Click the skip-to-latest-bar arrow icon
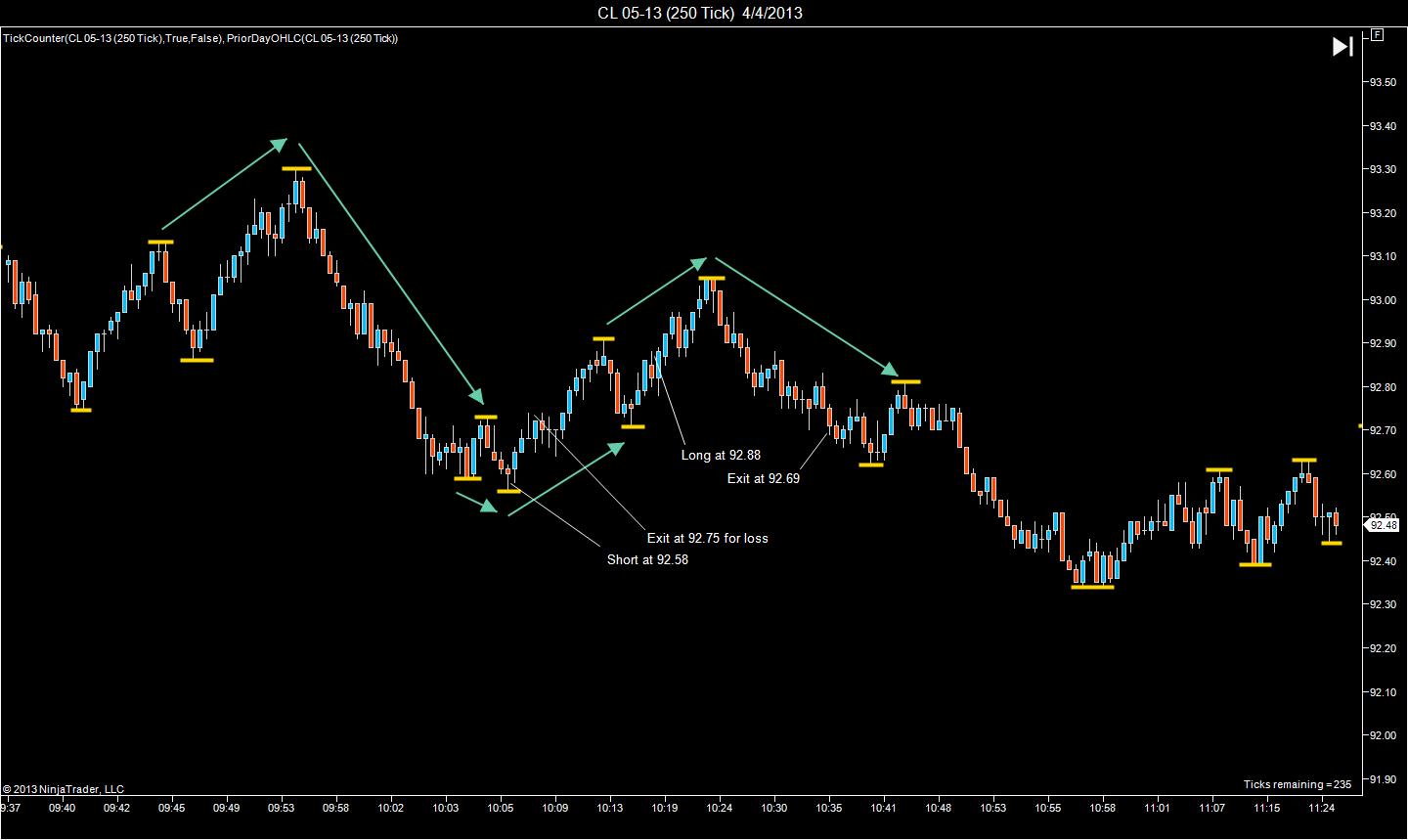 [1342, 46]
